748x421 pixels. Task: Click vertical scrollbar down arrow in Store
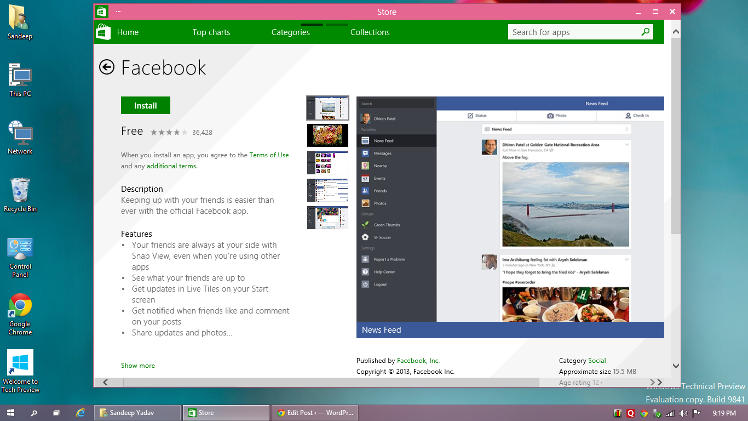(675, 366)
